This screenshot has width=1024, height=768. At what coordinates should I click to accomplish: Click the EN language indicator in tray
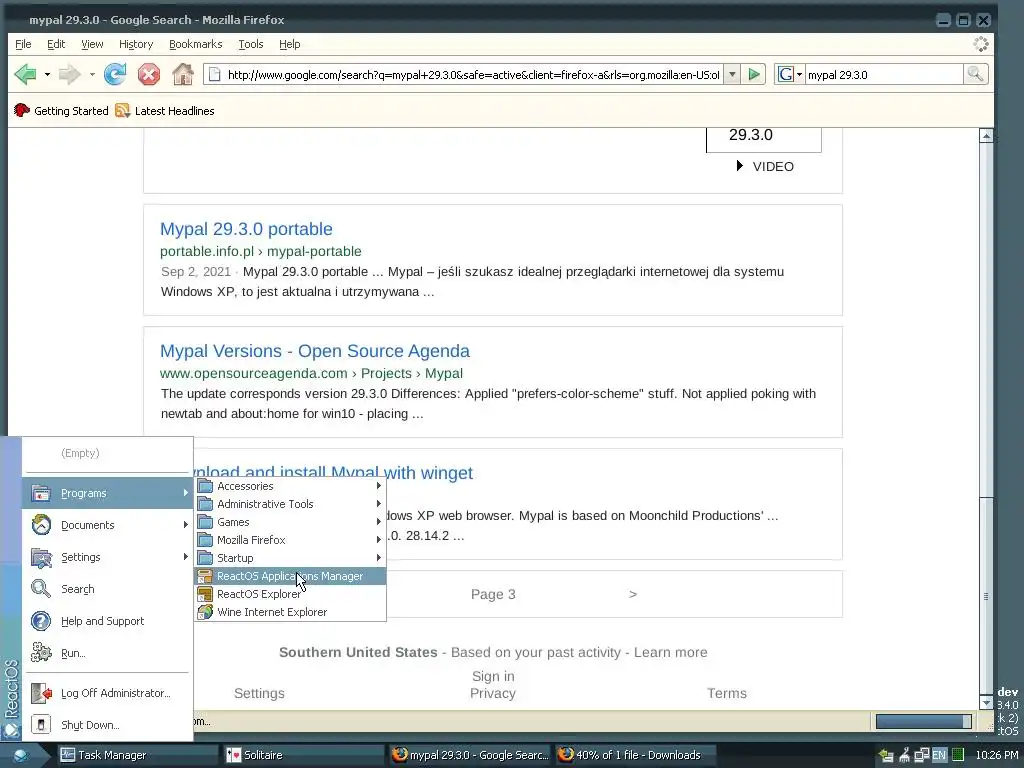point(938,755)
